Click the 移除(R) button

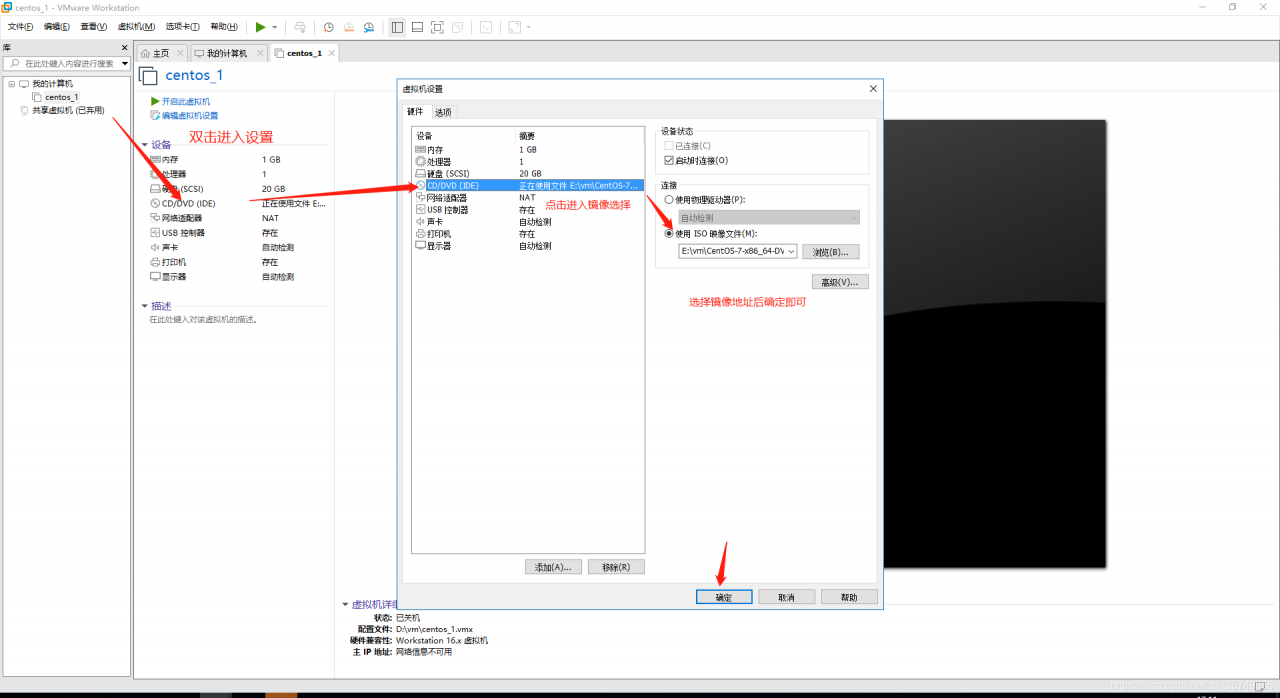616,567
